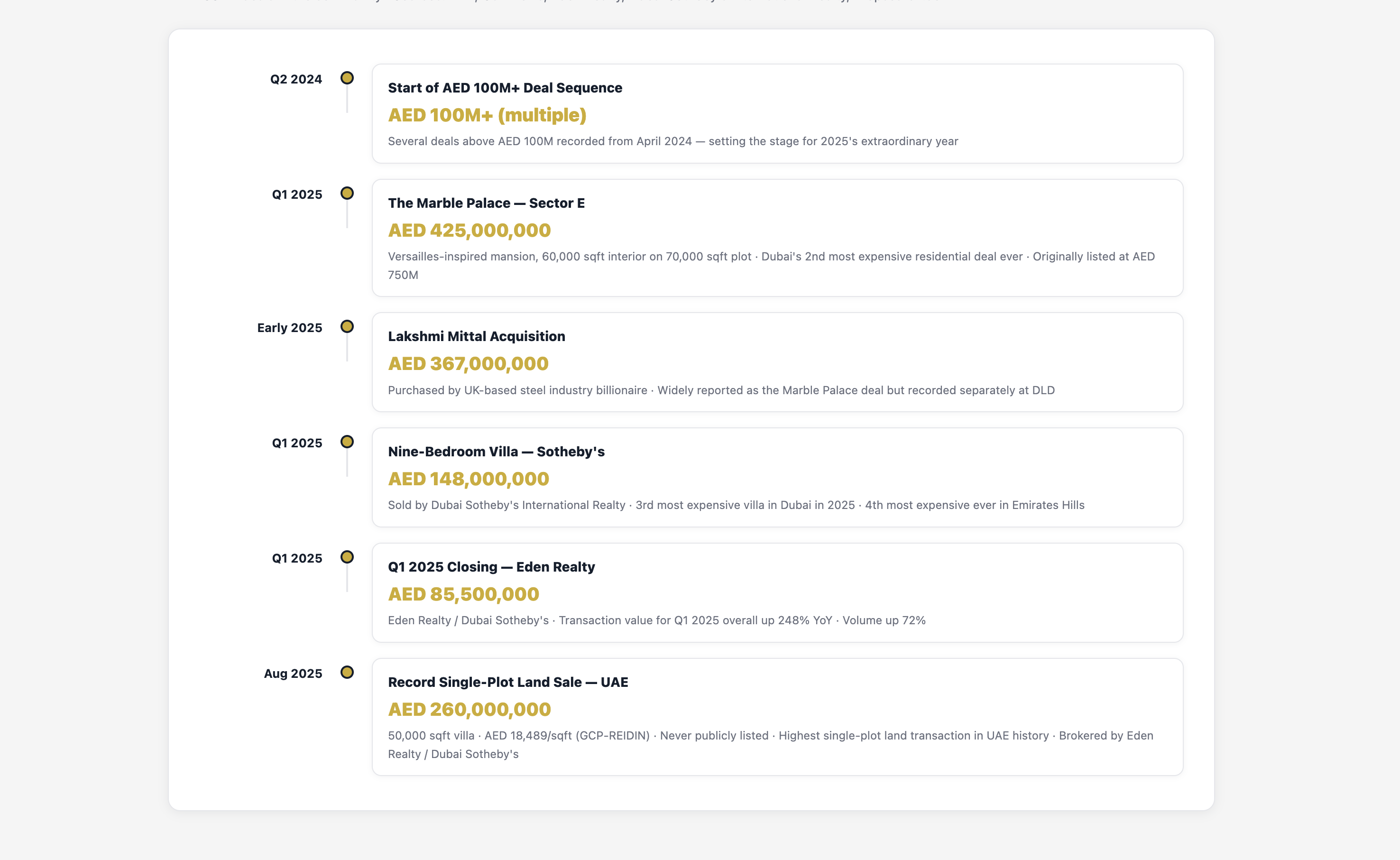Click the AED 85,500,000 amount
This screenshot has height=860, width=1400.
(463, 594)
